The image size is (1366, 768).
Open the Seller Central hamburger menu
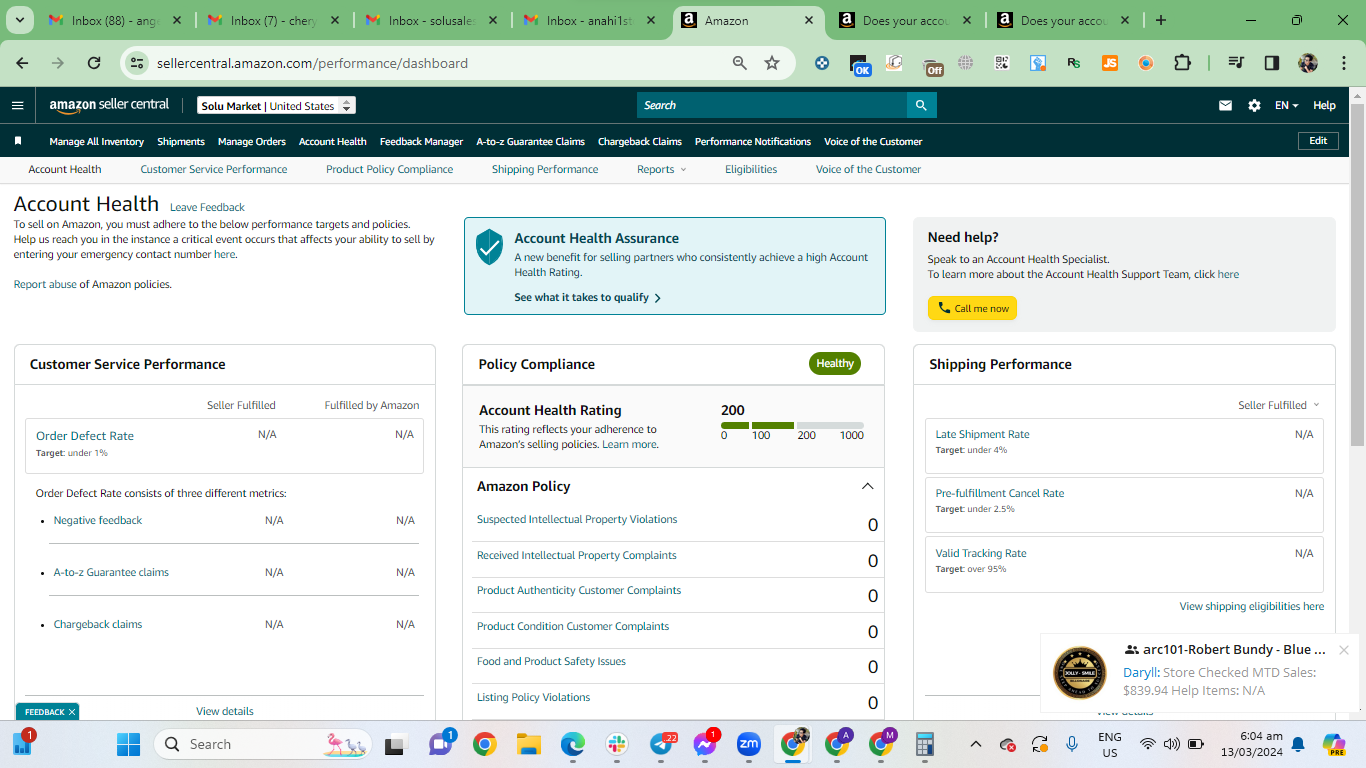17,105
